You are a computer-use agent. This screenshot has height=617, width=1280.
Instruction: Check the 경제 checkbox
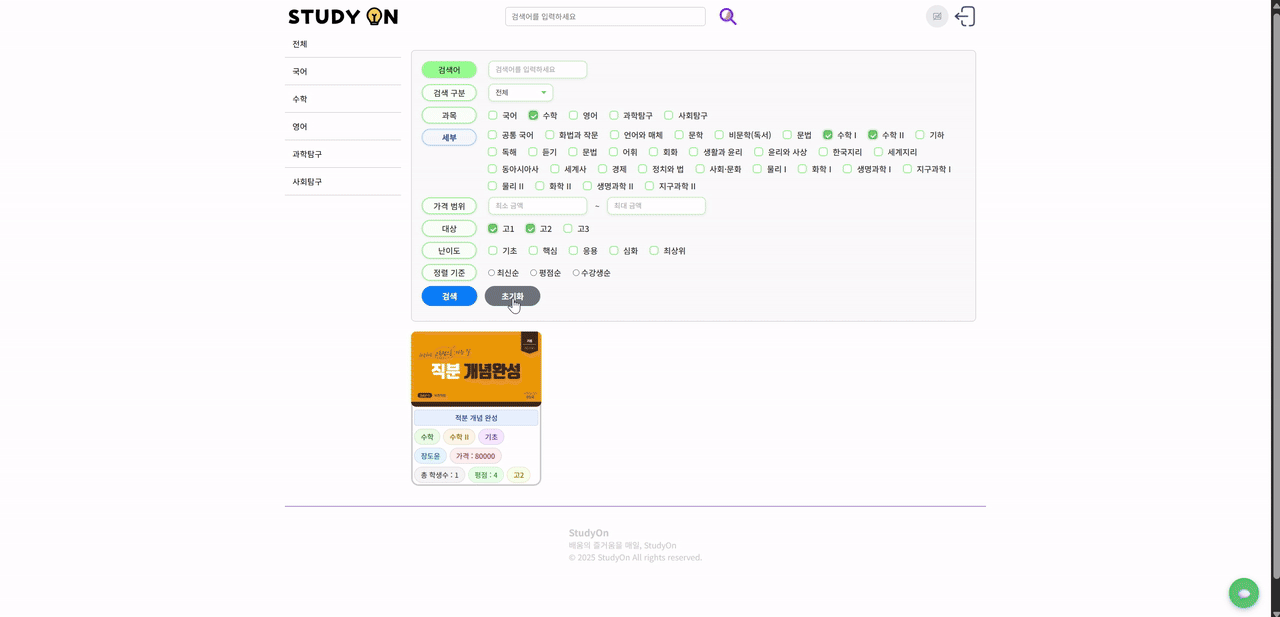coord(603,169)
